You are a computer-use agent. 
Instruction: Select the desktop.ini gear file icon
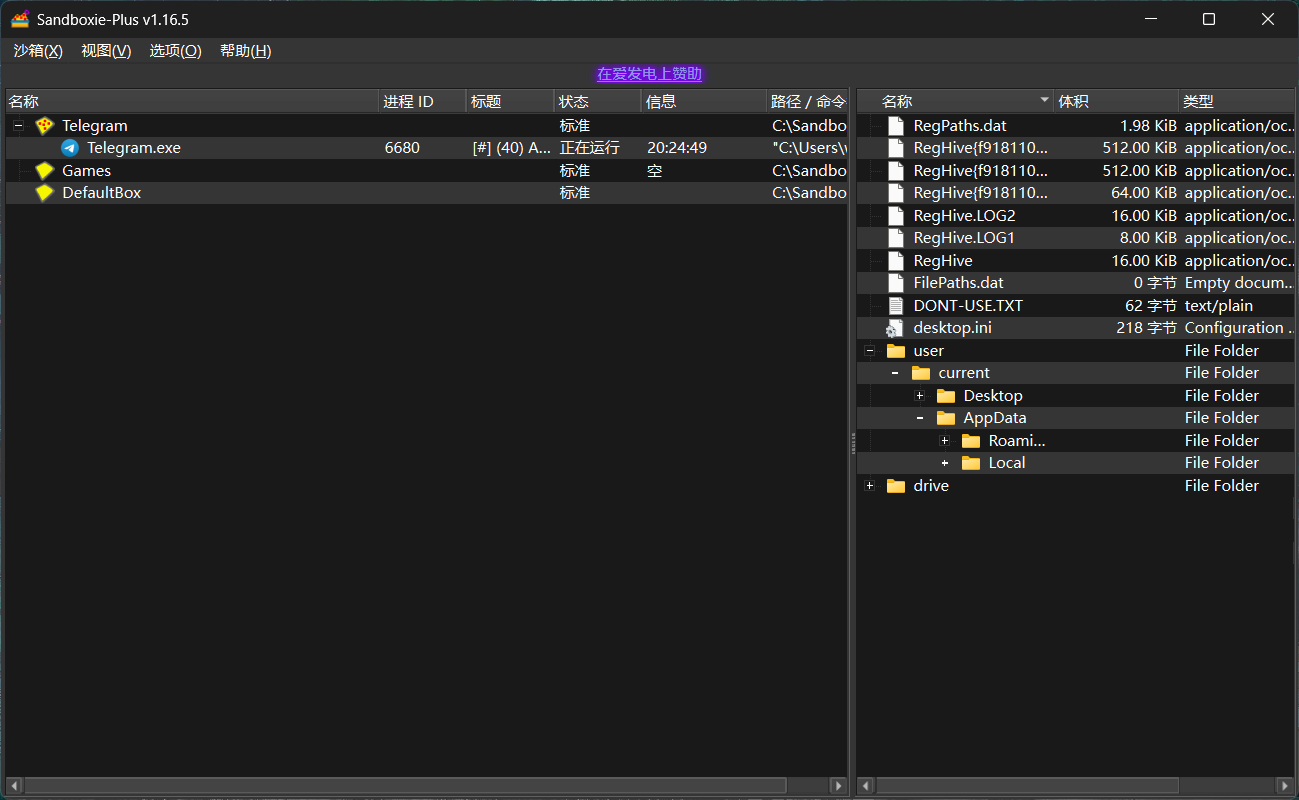pyautogui.click(x=895, y=328)
